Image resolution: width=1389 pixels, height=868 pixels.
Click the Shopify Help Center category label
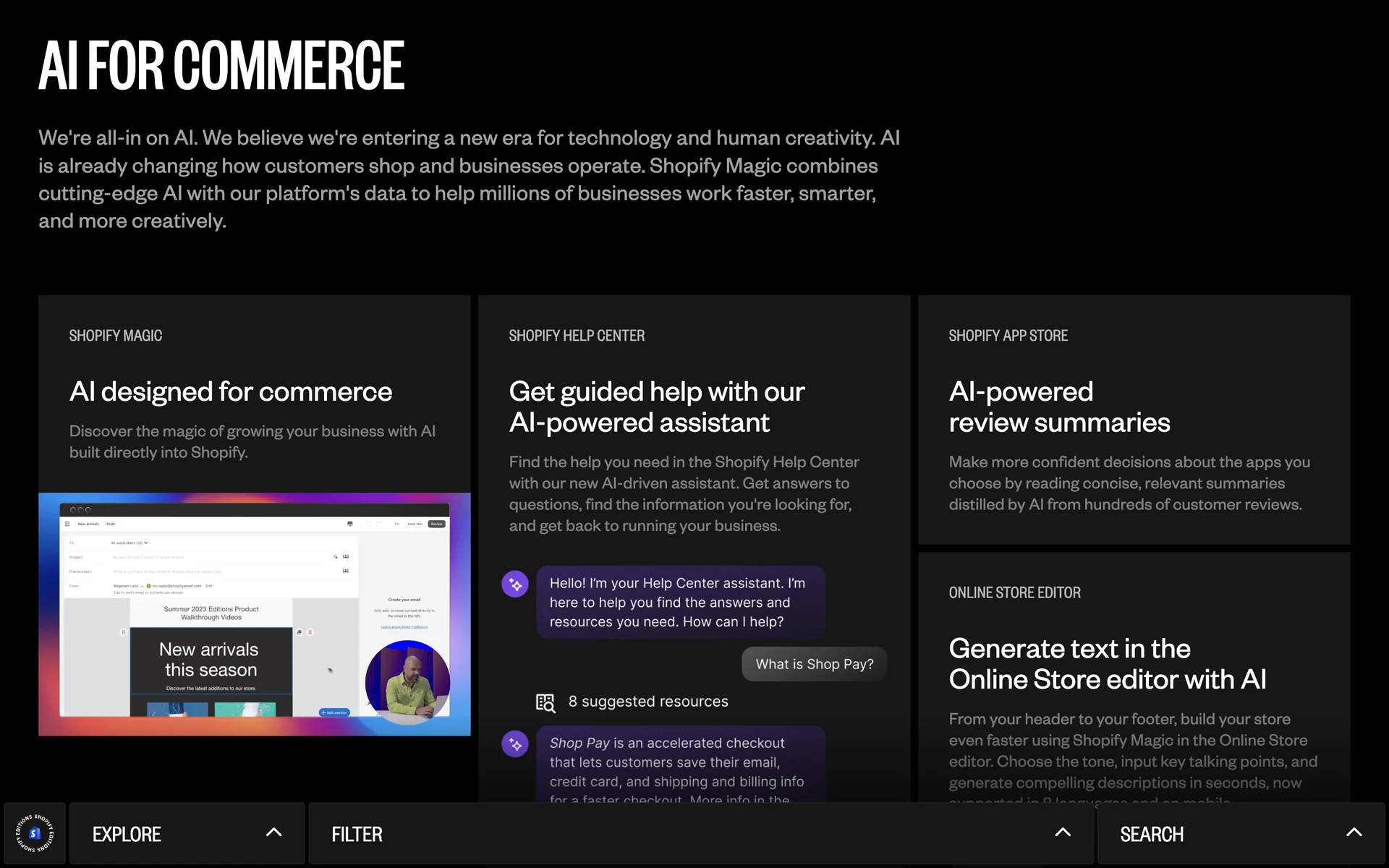(577, 336)
